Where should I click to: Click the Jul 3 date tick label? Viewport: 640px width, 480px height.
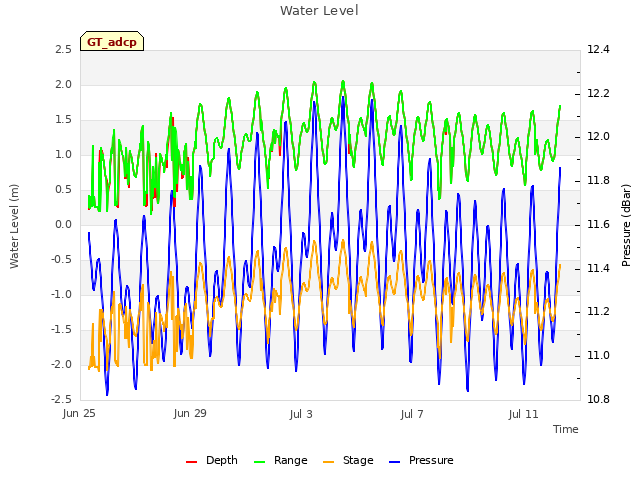(x=301, y=414)
